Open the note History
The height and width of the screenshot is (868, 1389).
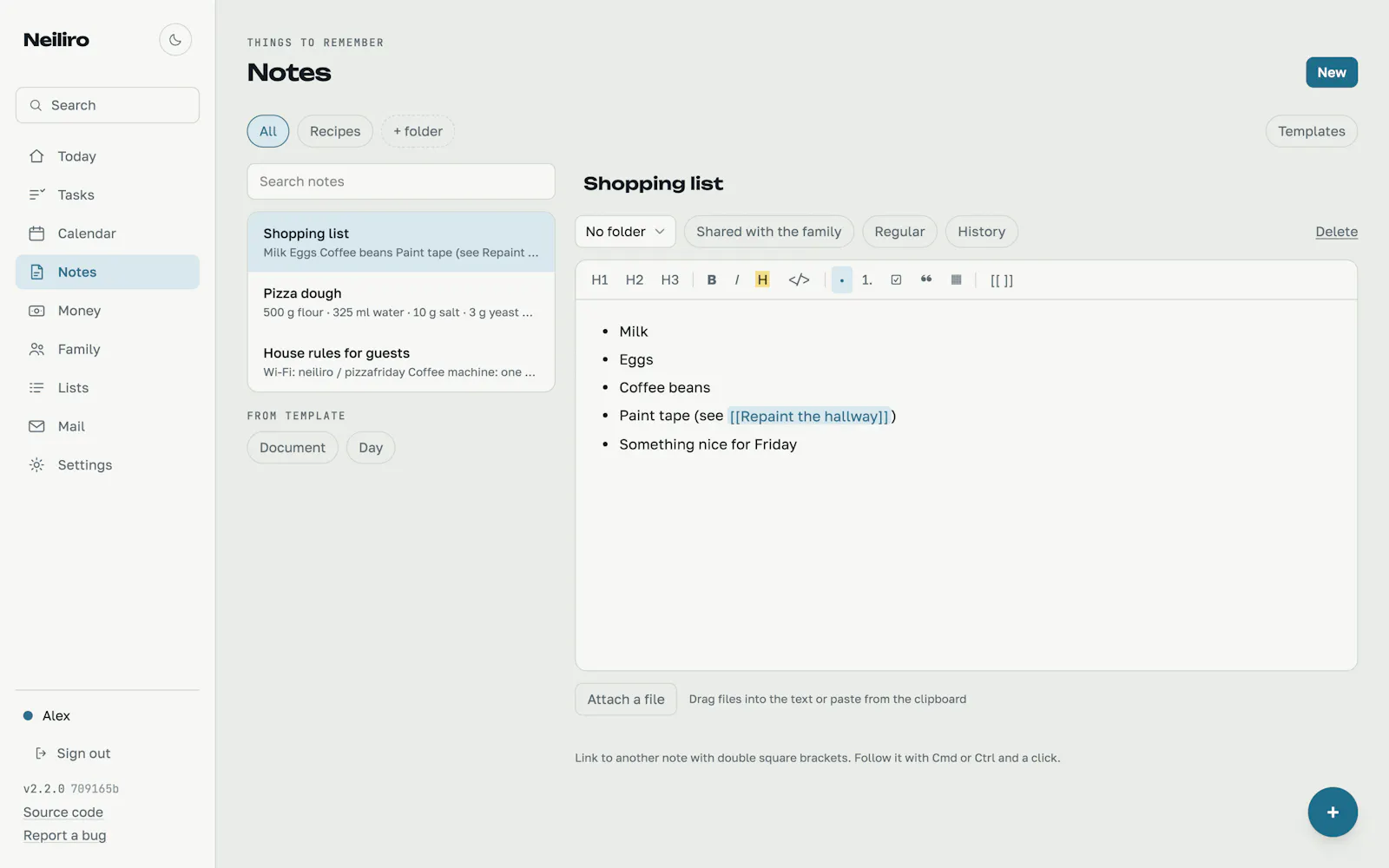(981, 232)
